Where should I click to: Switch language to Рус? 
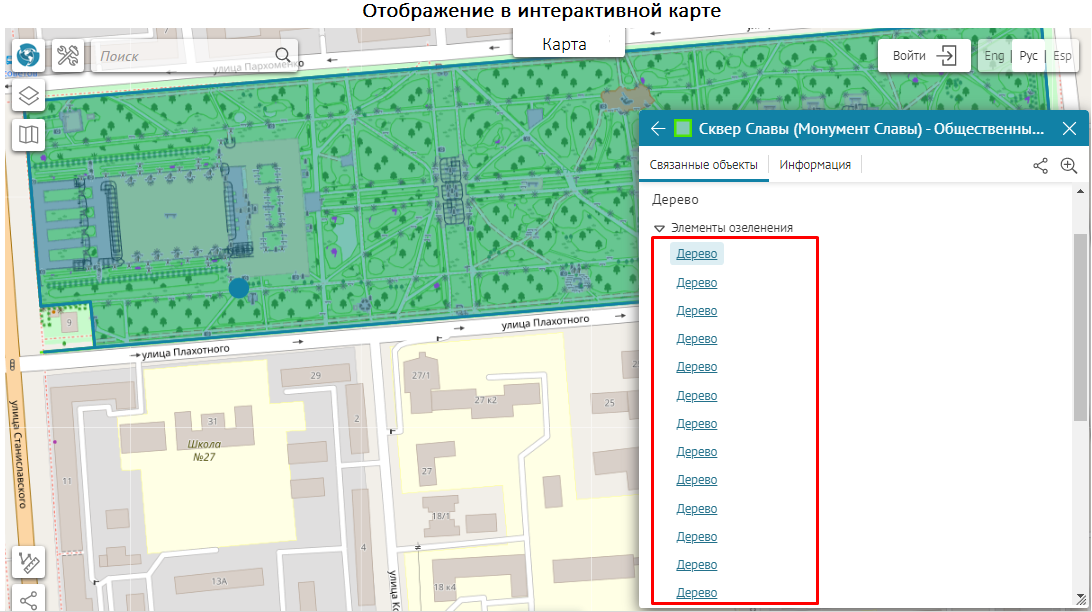1028,56
